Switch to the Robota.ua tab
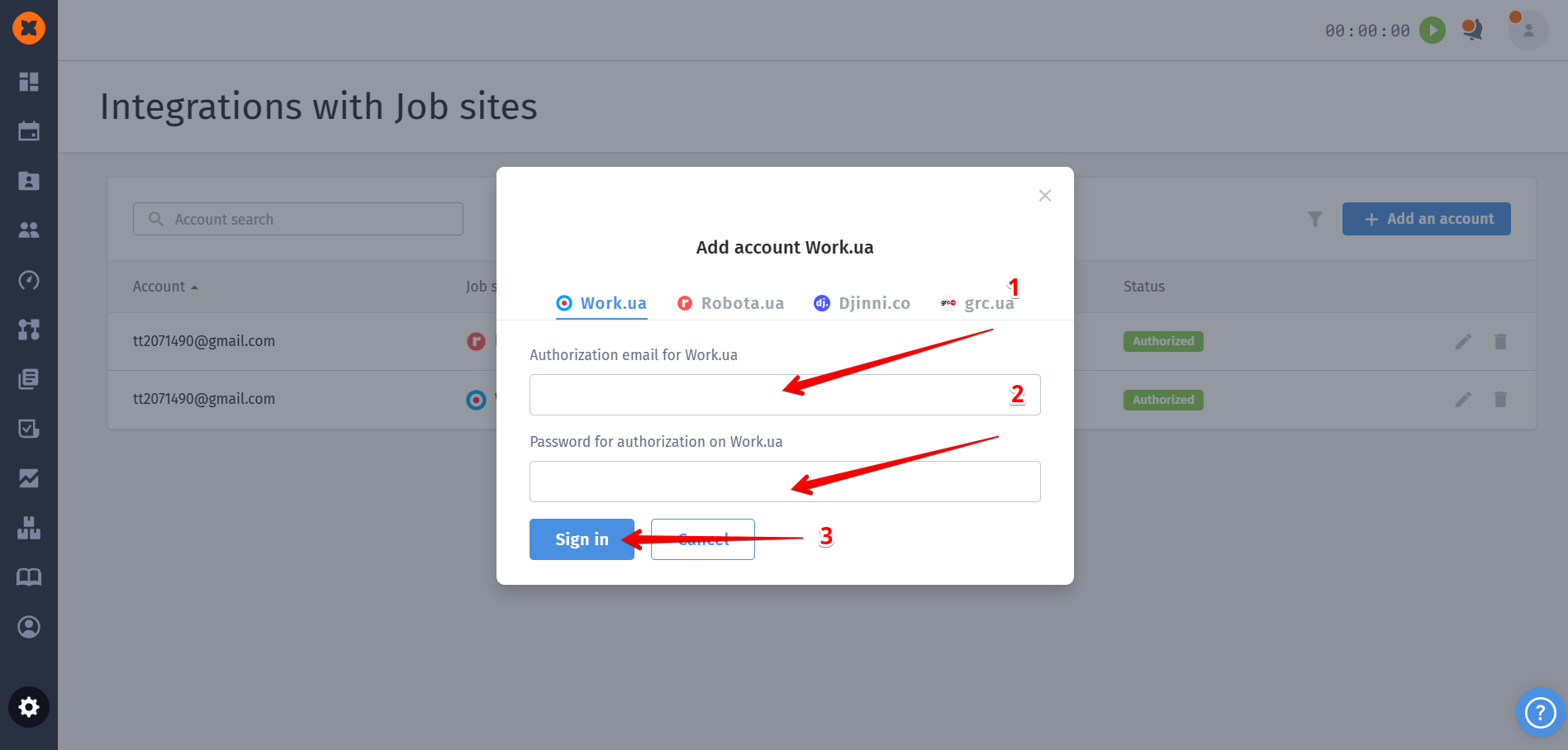1568x750 pixels. pyautogui.click(x=730, y=303)
